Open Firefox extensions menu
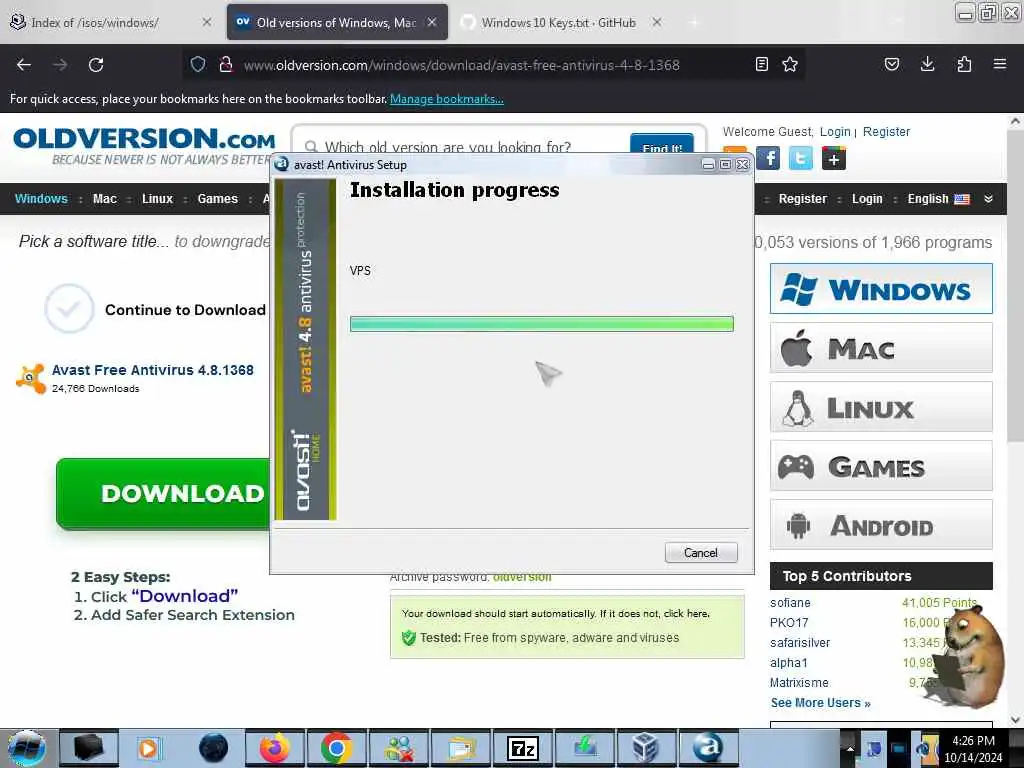The width and height of the screenshot is (1024, 768). click(964, 64)
